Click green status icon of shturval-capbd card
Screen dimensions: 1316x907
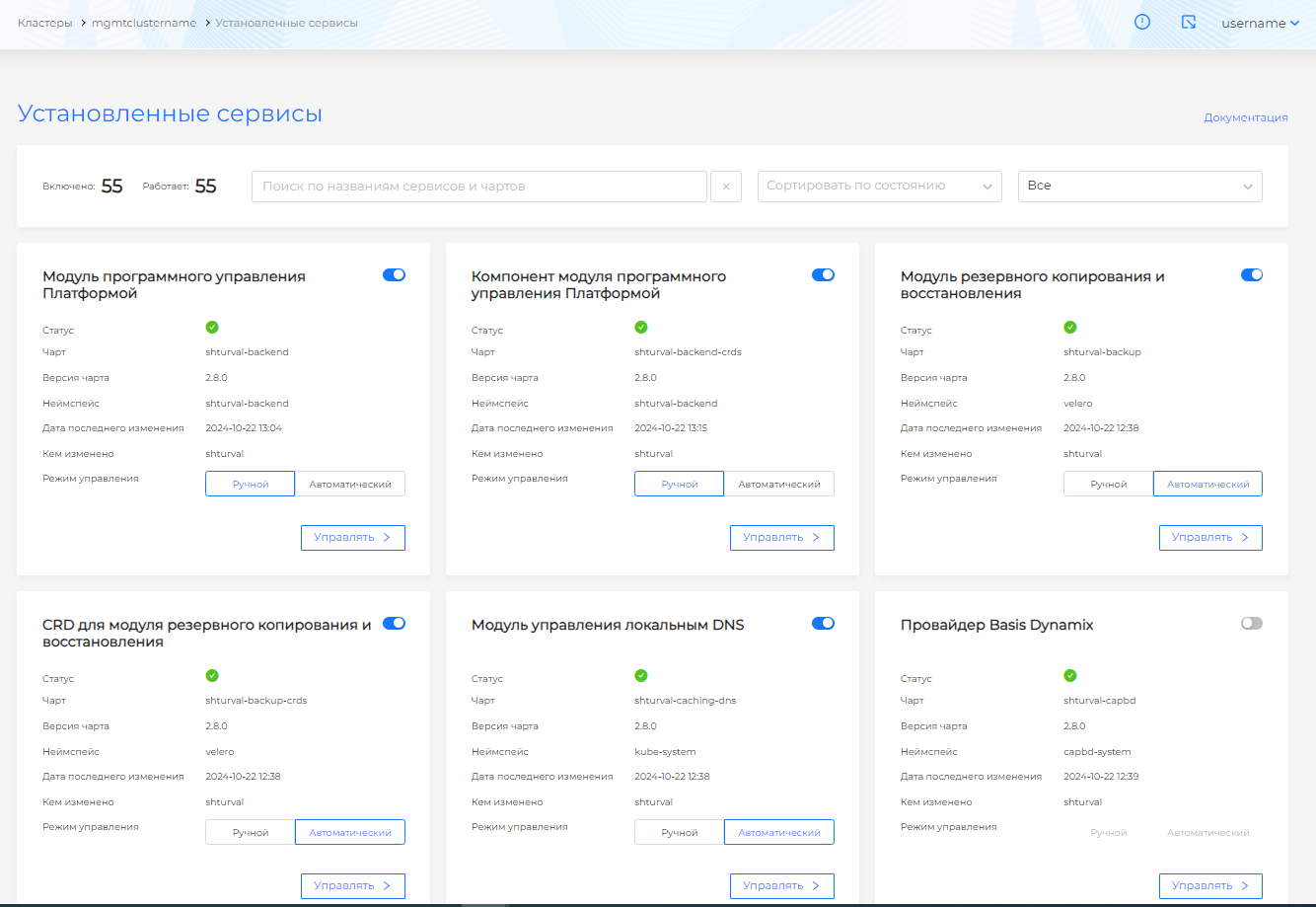click(1070, 675)
